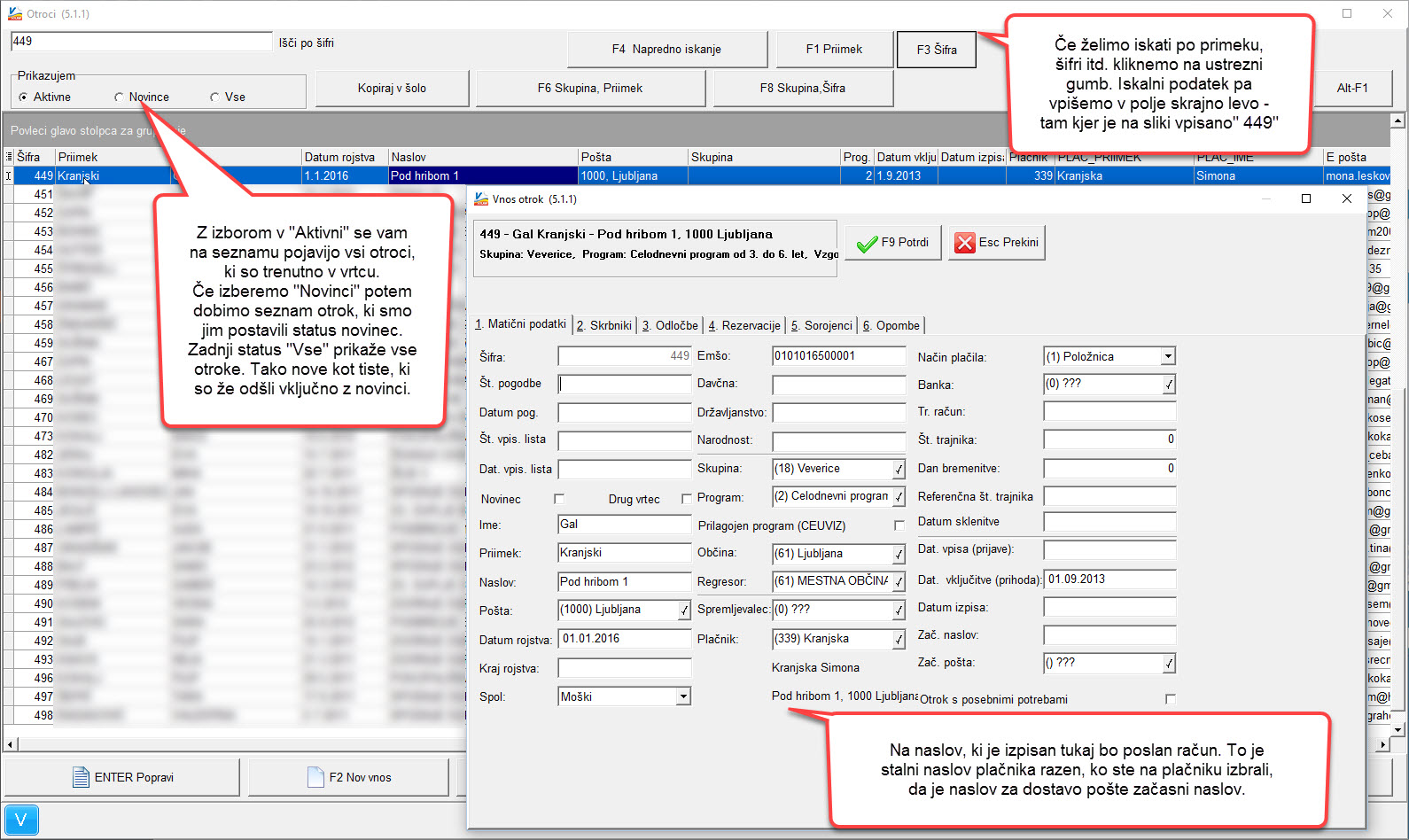Click the Ime field with Gal

[624, 525]
